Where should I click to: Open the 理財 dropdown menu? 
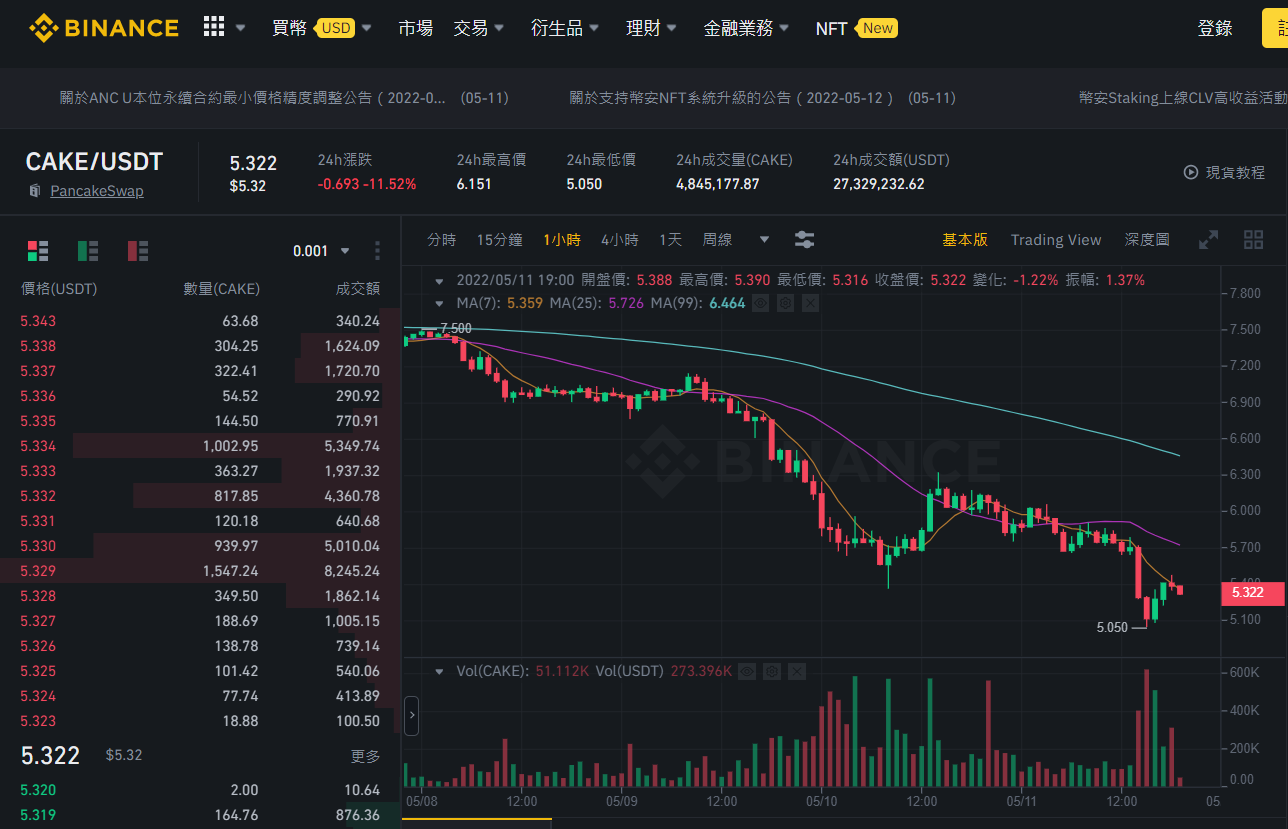click(x=652, y=28)
